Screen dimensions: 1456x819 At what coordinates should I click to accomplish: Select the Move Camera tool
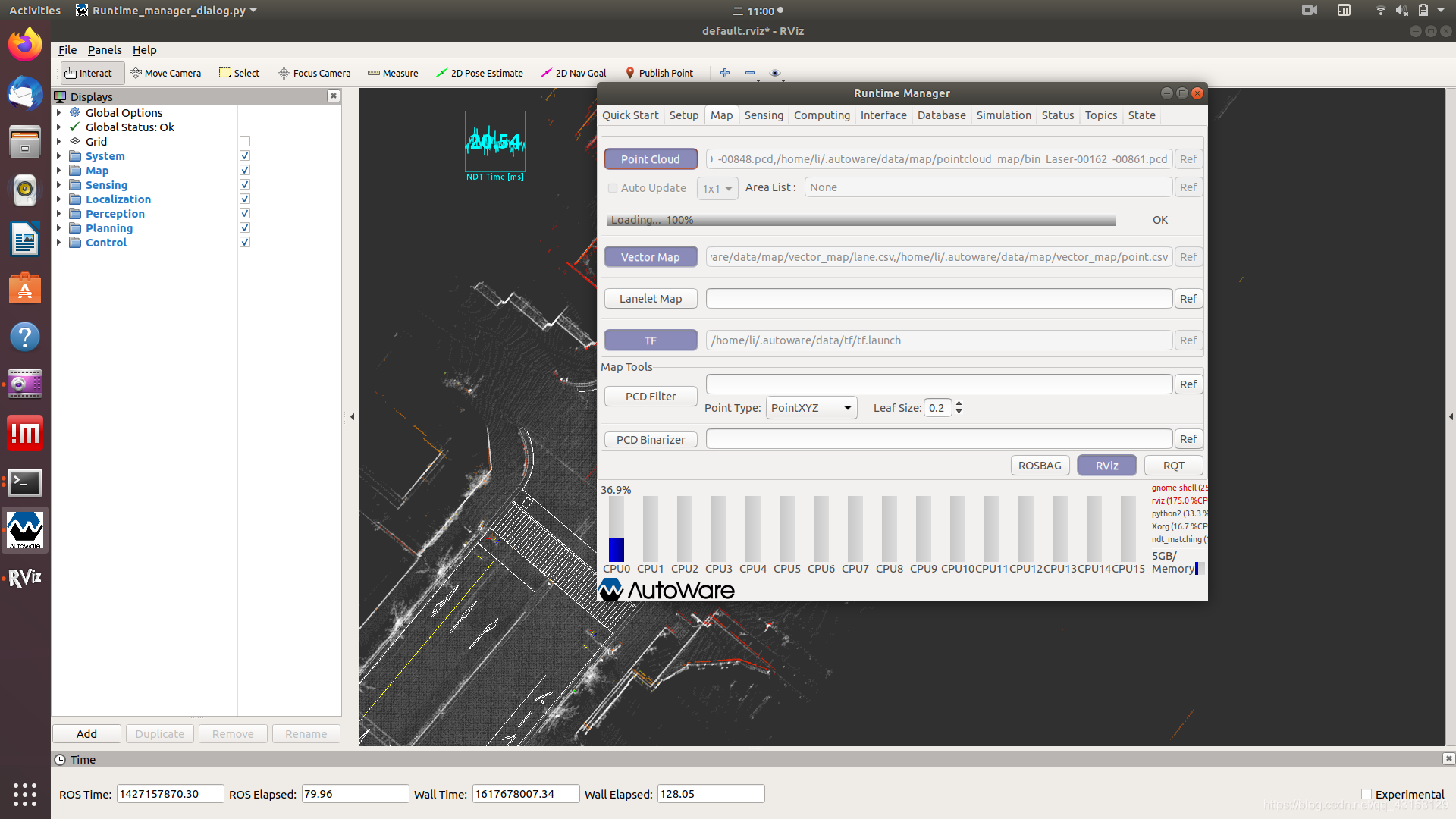(x=166, y=73)
